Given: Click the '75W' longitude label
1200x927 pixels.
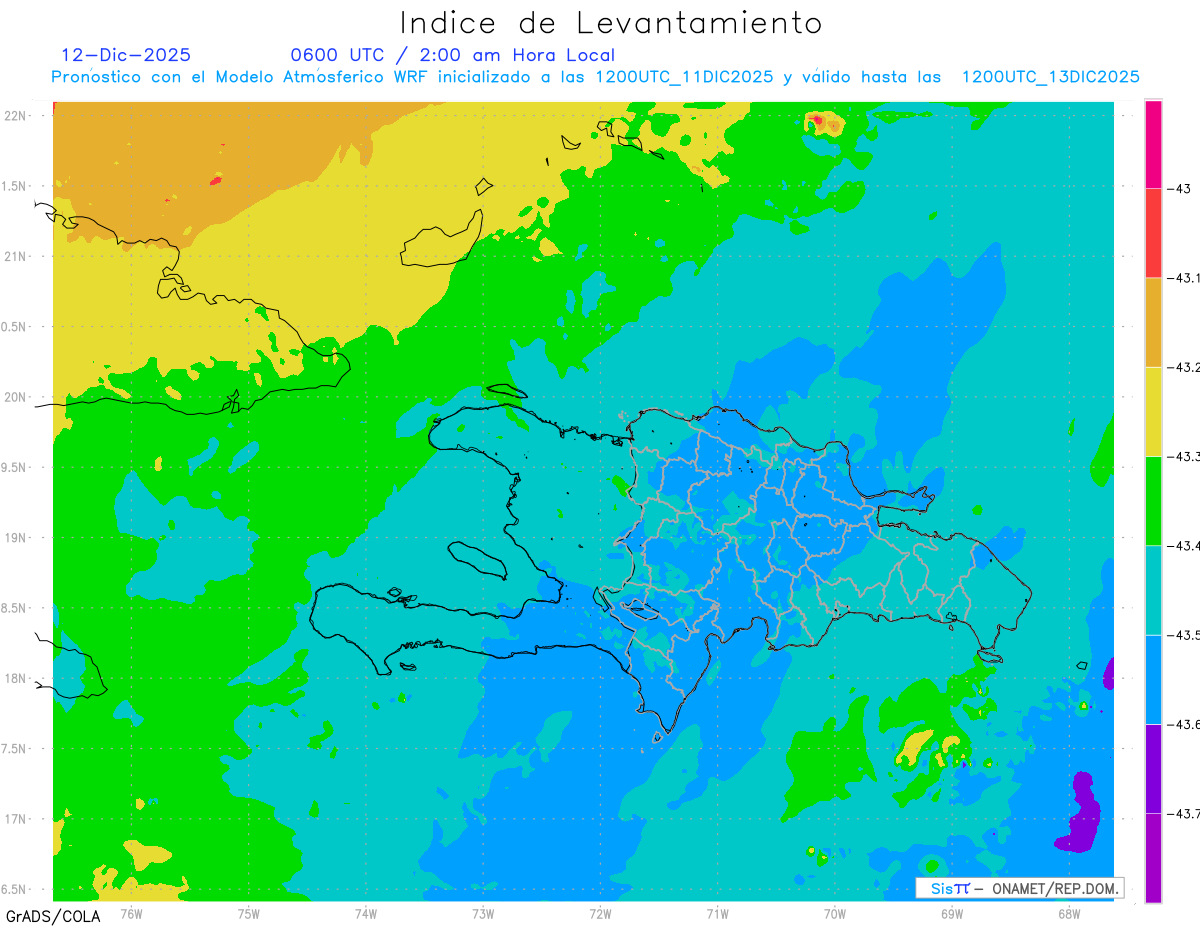Looking at the screenshot, I should pos(249,913).
